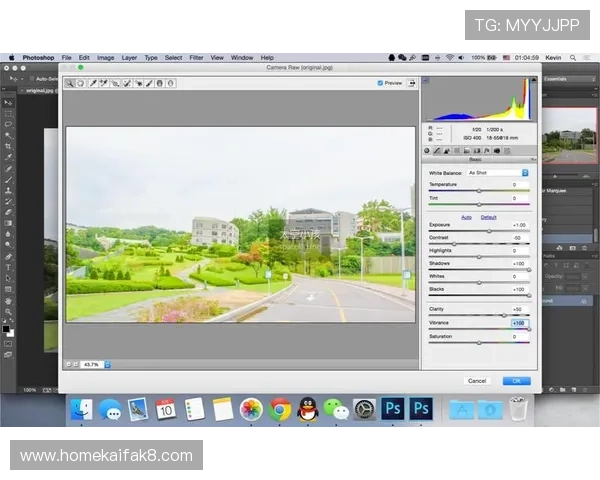
Task: Open the Filter menu
Action: [x=196, y=58]
